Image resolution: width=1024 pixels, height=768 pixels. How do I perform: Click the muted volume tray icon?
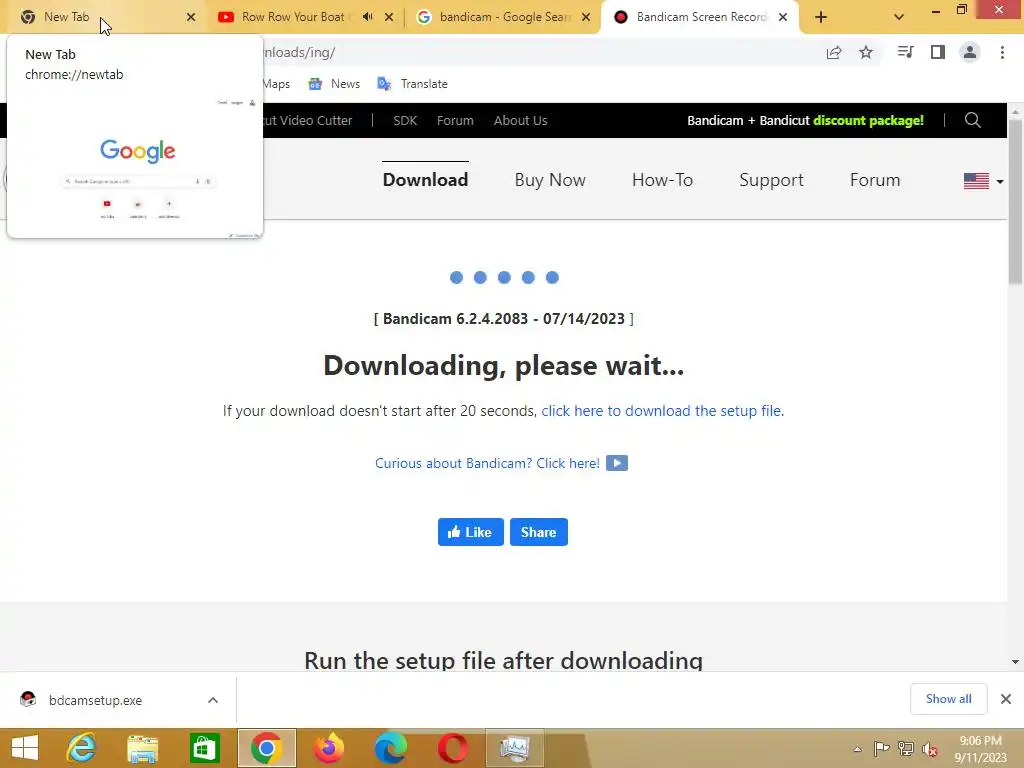pos(930,749)
